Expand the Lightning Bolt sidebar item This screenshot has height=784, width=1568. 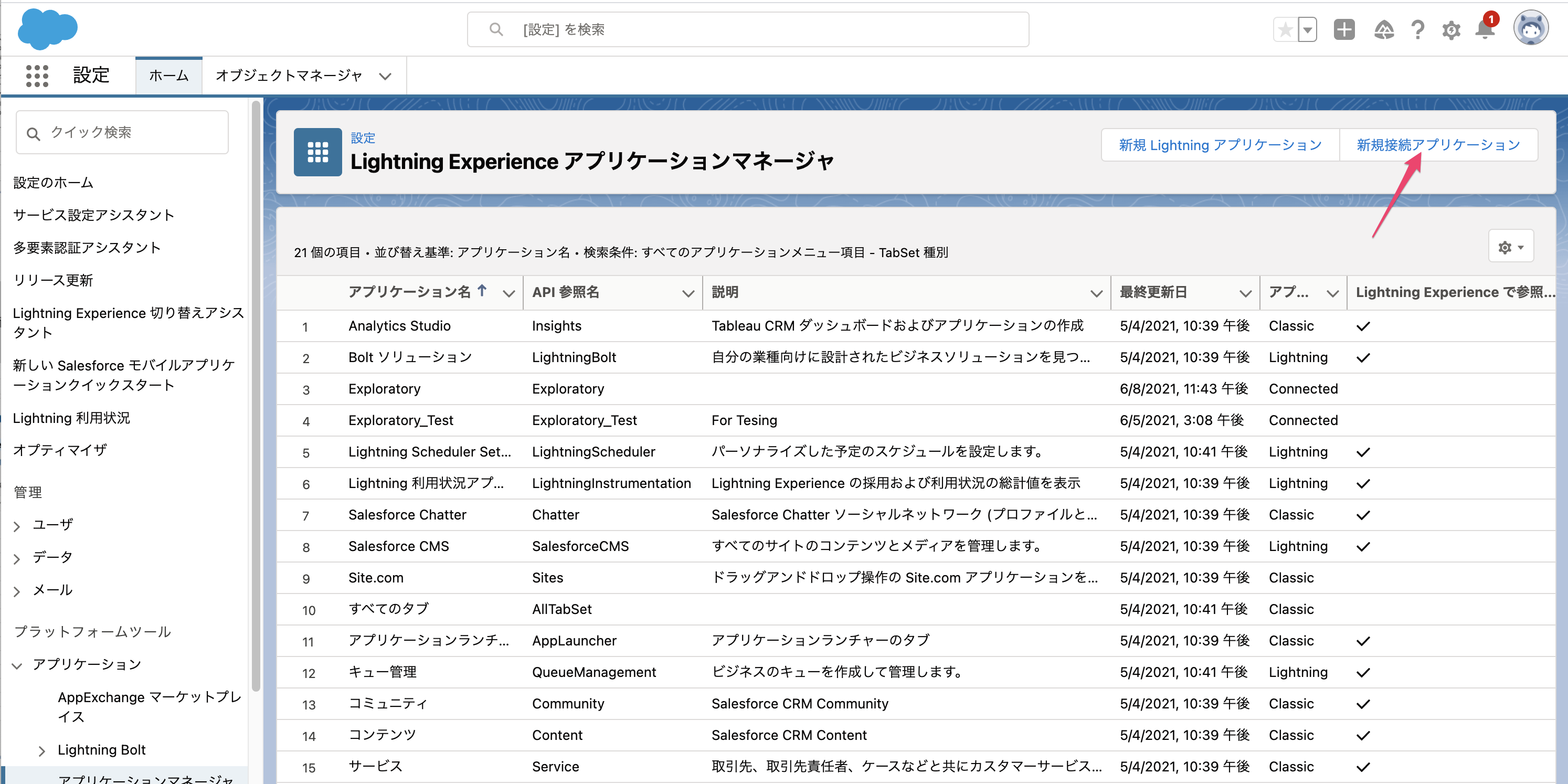click(x=41, y=750)
